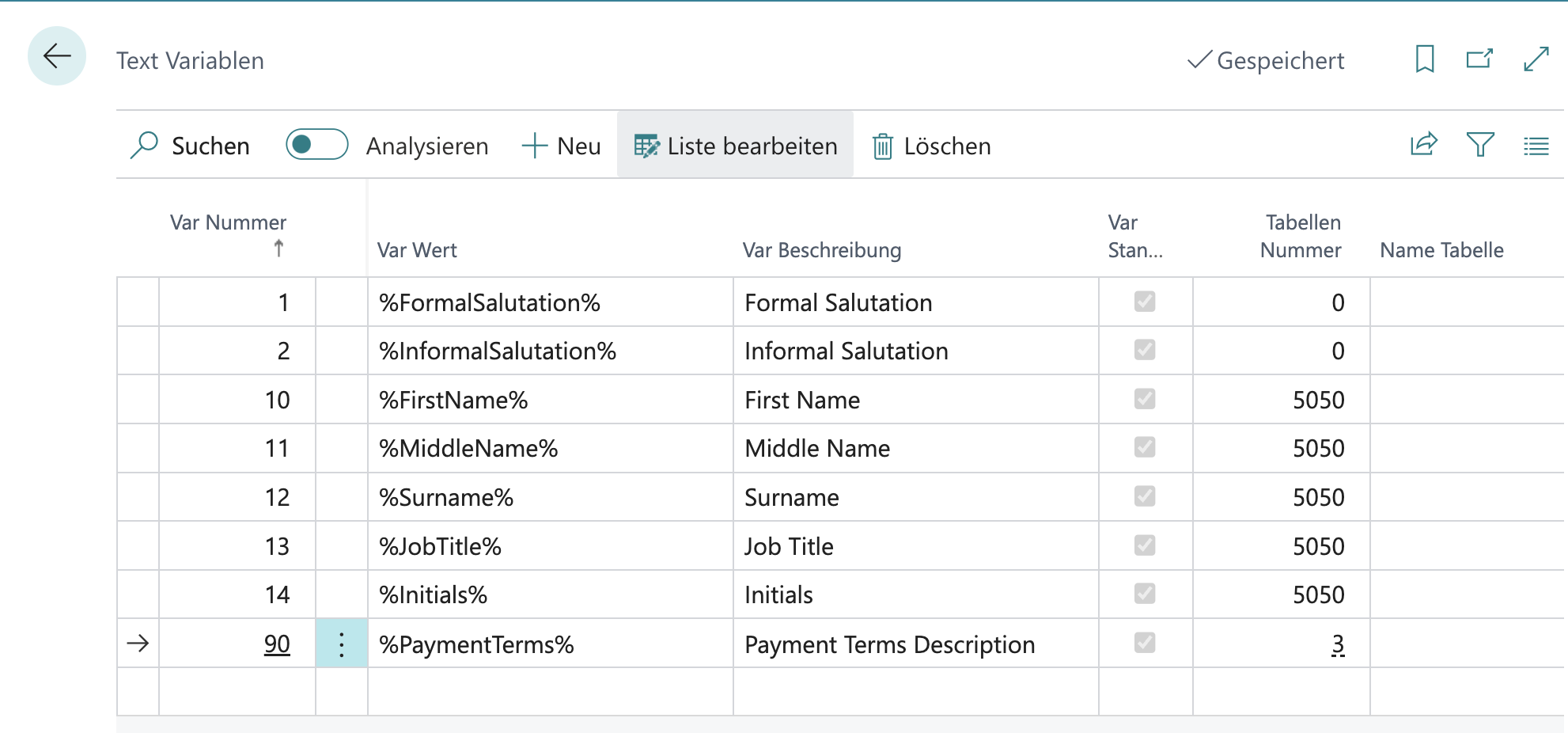Toggle checkbox in Surname row
Image resolution: width=1568 pixels, height=733 pixels.
tap(1145, 496)
